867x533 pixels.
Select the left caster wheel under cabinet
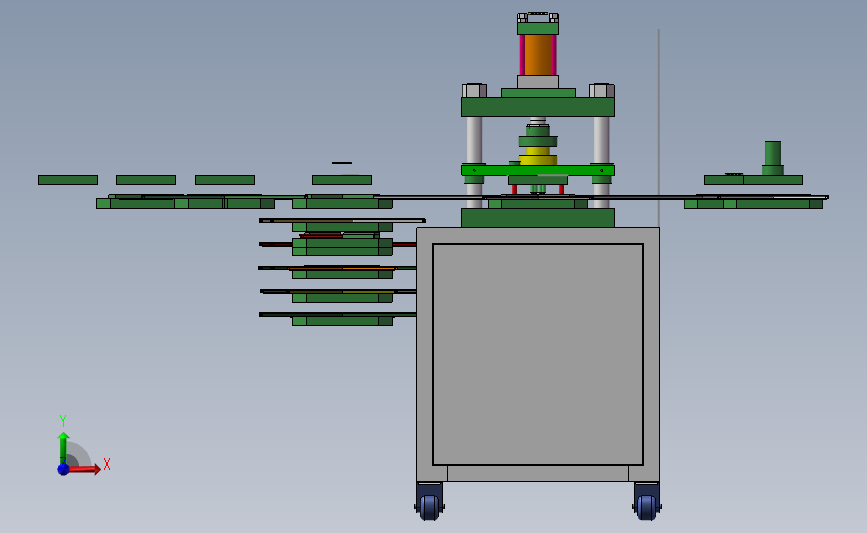(x=430, y=506)
